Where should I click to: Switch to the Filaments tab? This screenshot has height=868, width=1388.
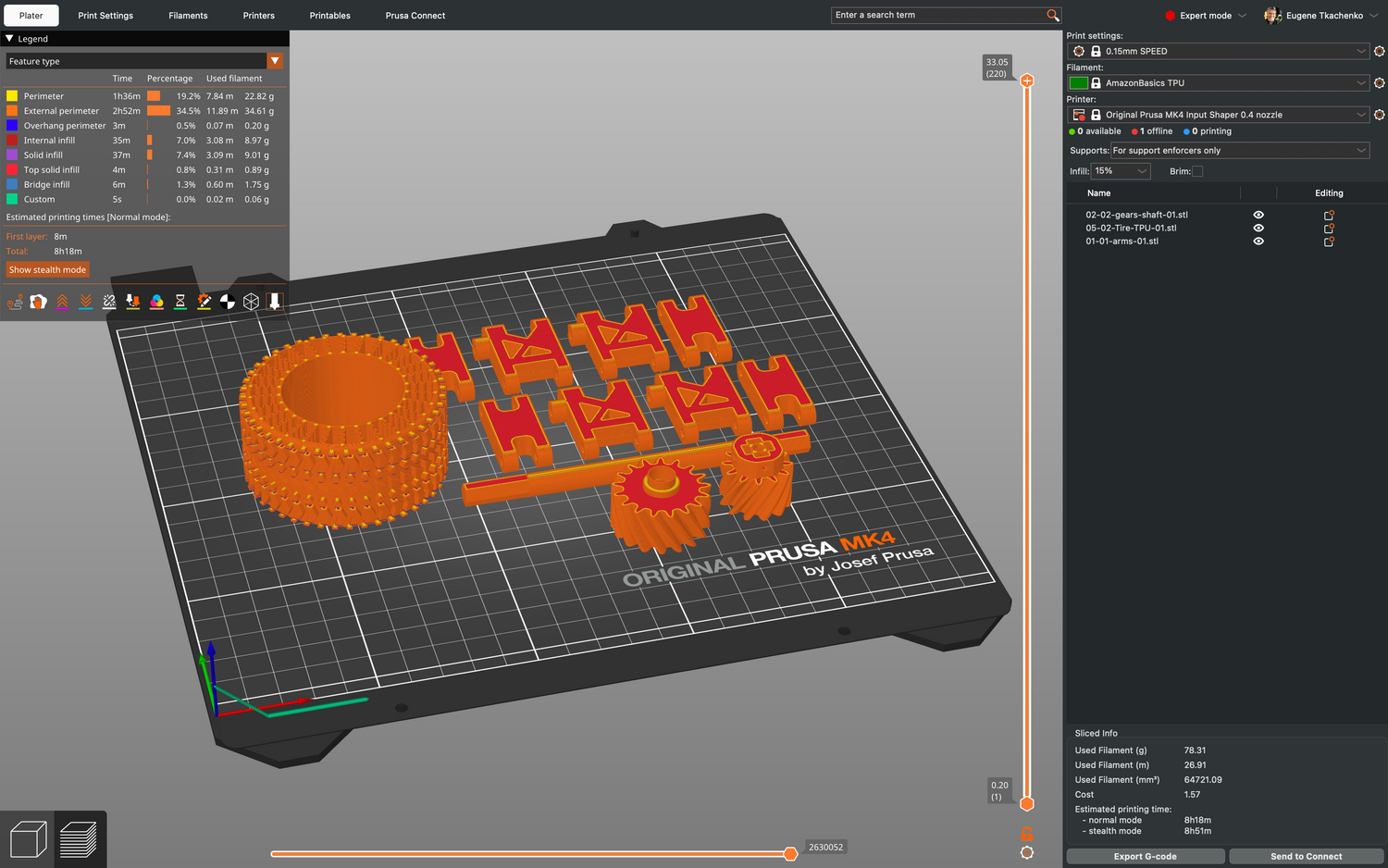[188, 16]
